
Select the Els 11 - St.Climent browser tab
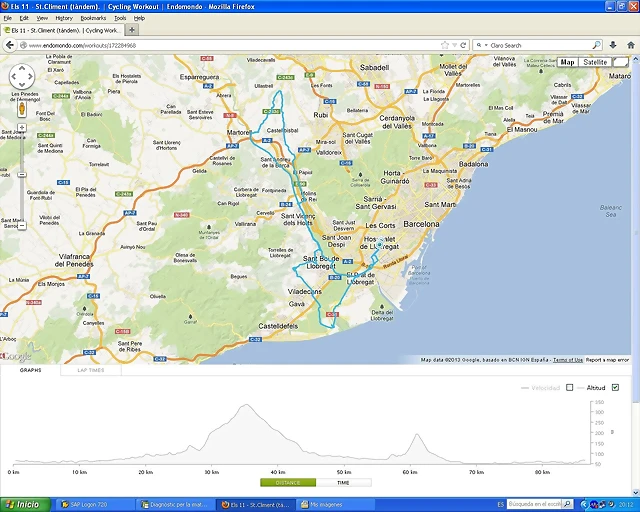(62, 30)
